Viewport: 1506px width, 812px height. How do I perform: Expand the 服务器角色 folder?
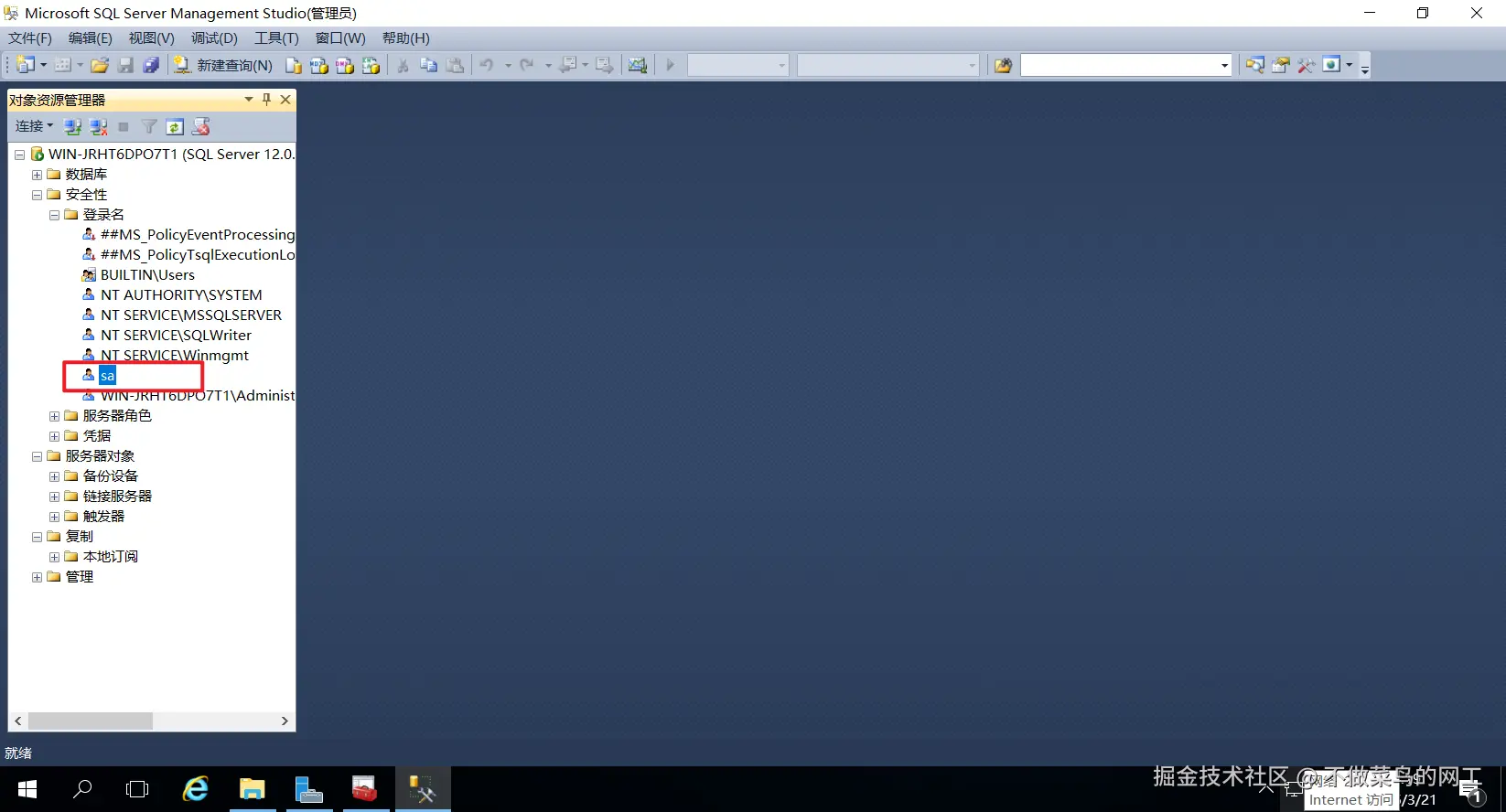point(54,416)
